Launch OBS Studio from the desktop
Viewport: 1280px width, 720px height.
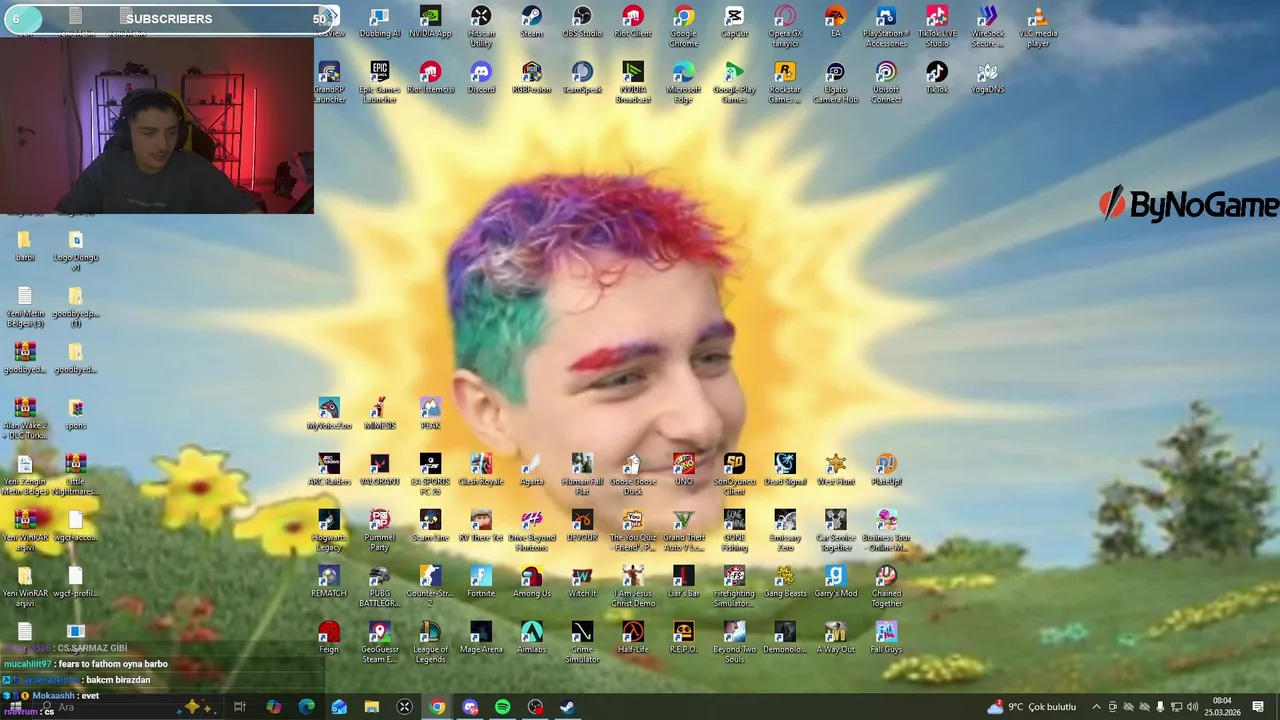point(582,22)
